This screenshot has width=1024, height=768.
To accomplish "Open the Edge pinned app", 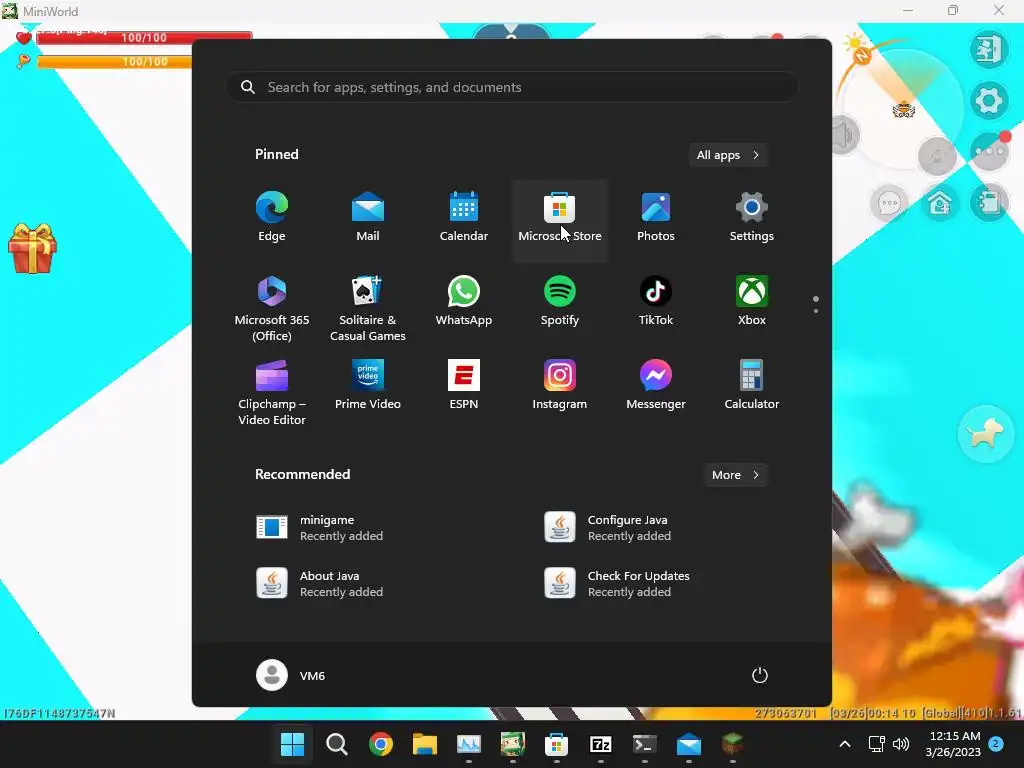I will click(272, 218).
